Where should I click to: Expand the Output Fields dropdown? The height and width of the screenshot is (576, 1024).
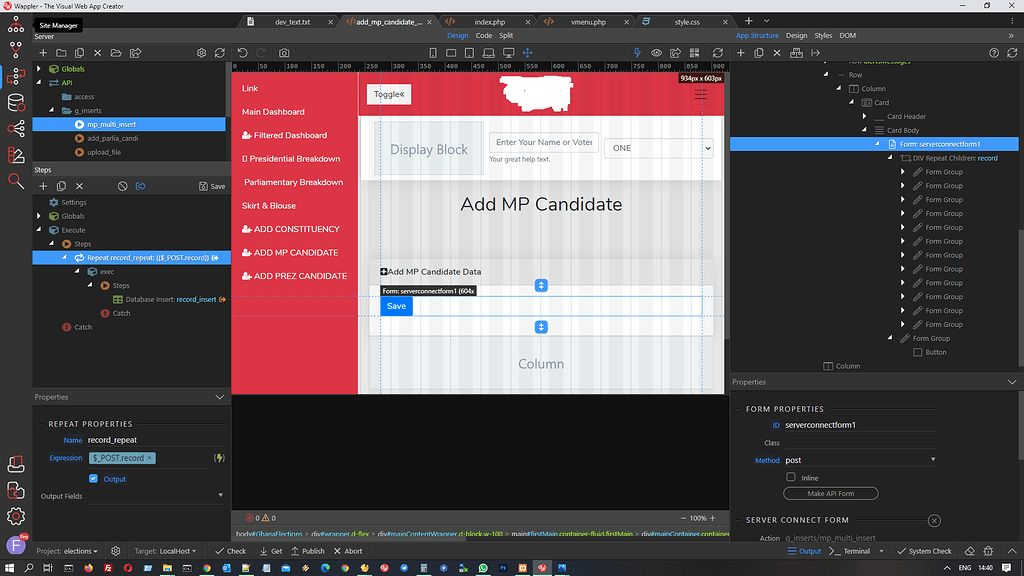pyautogui.click(x=220, y=496)
